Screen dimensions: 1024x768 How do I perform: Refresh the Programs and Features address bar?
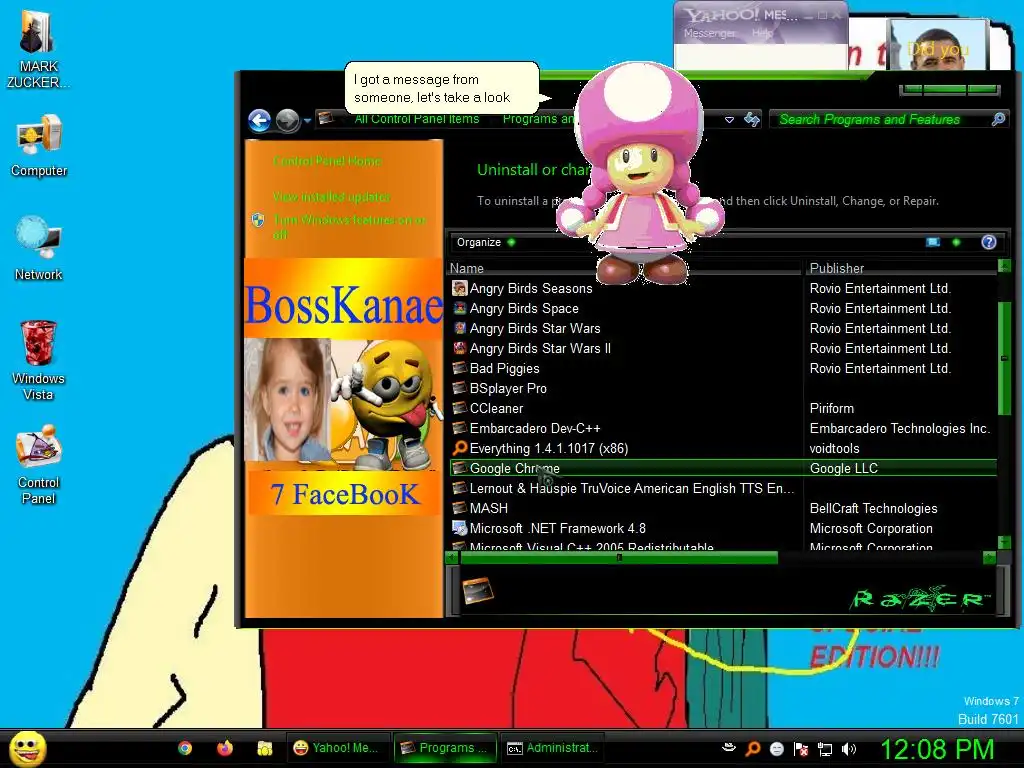click(752, 119)
